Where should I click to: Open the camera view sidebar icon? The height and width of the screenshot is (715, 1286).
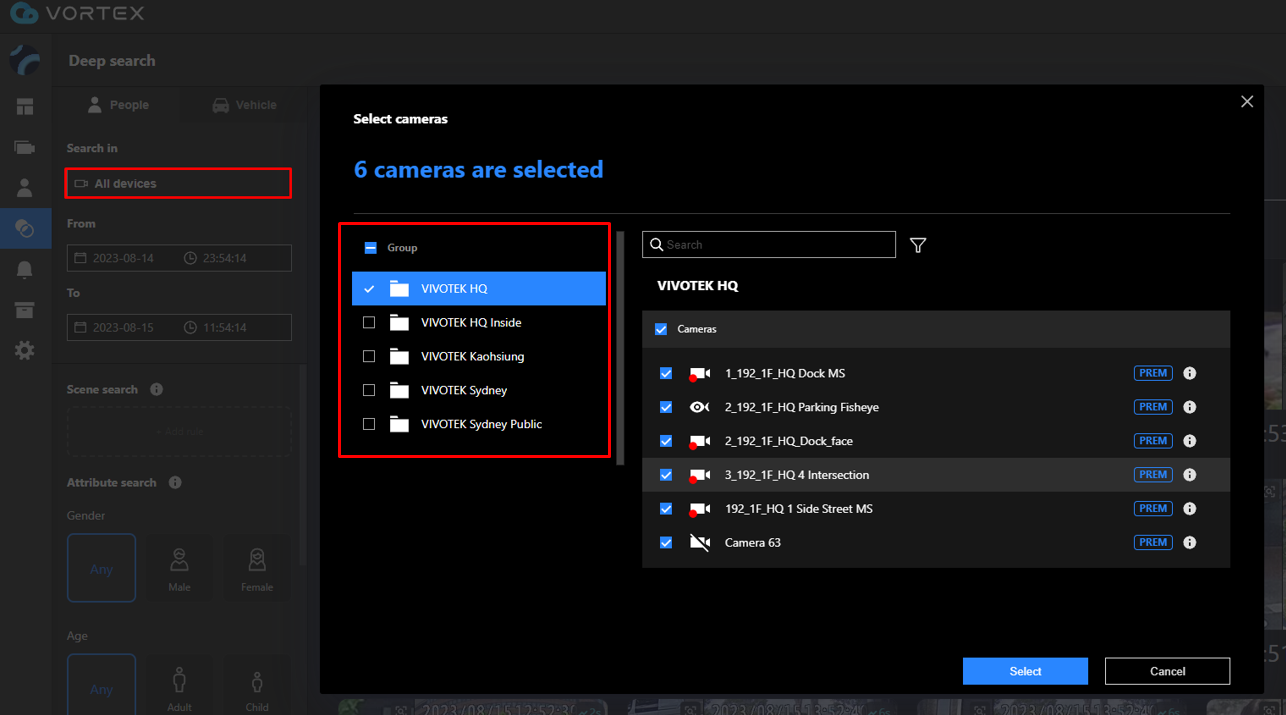[x=25, y=148]
